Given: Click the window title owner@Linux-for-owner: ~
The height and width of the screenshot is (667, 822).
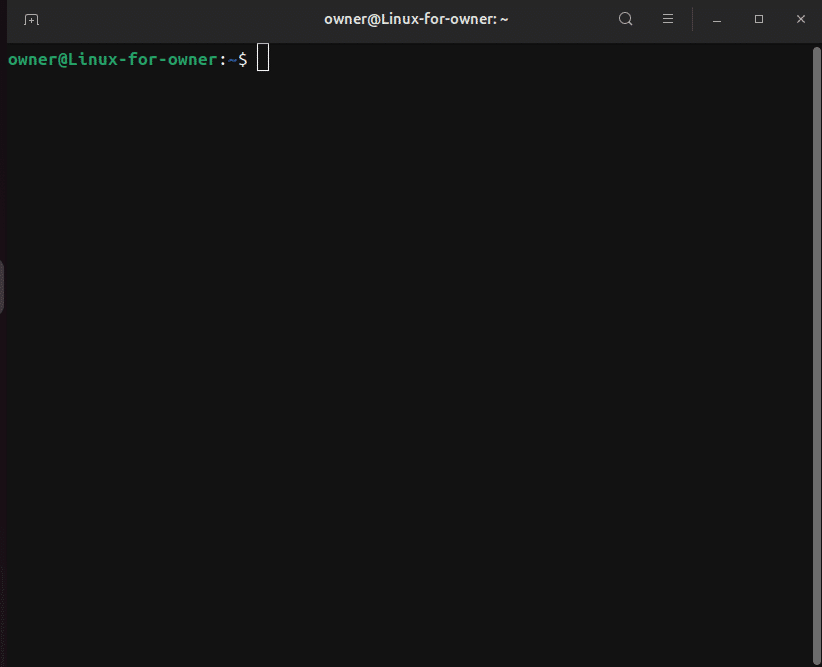Looking at the screenshot, I should click(416, 19).
